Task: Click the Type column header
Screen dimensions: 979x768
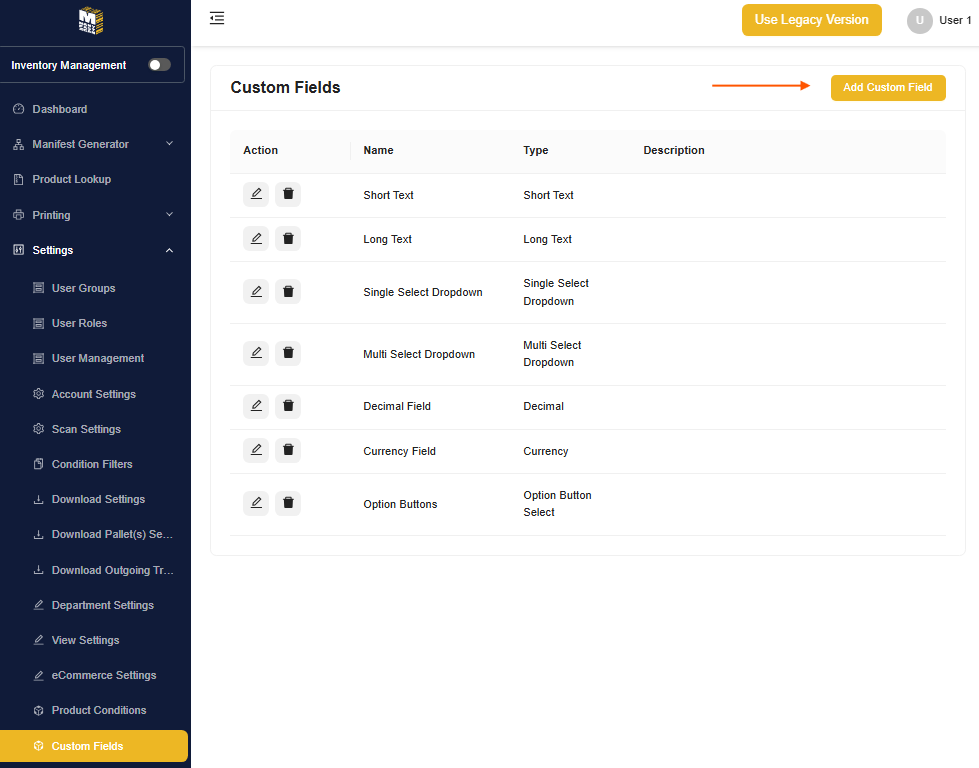Action: point(536,150)
